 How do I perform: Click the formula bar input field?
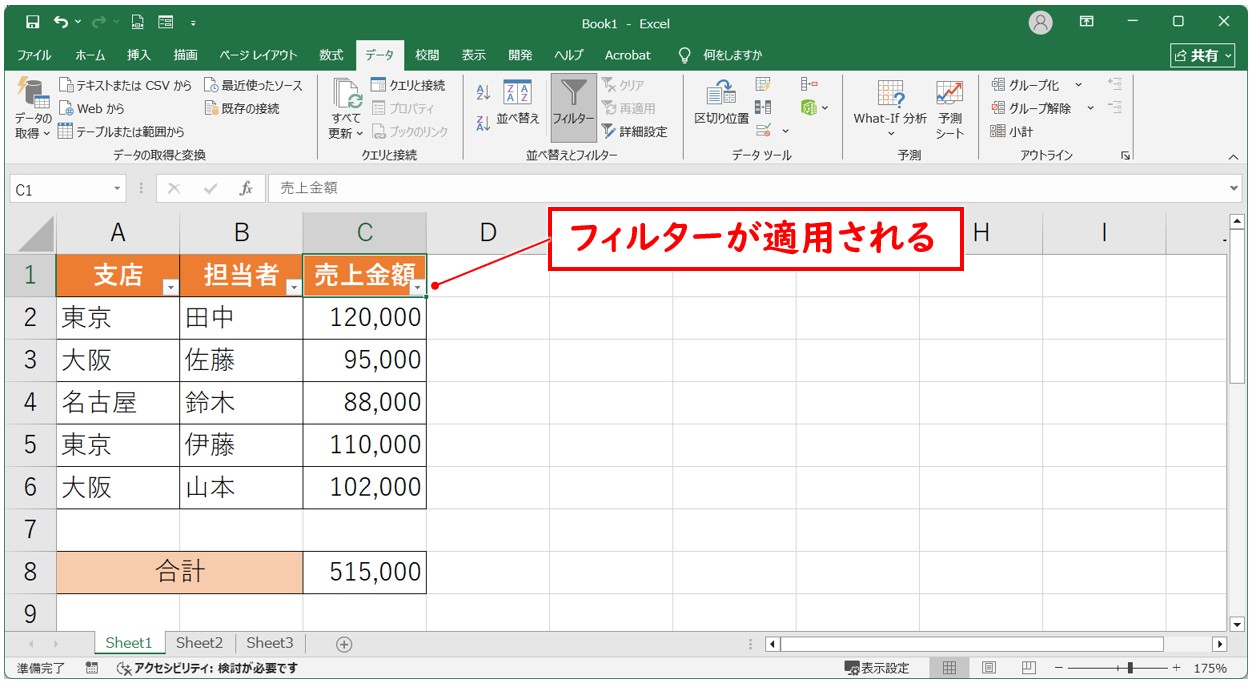coord(750,188)
